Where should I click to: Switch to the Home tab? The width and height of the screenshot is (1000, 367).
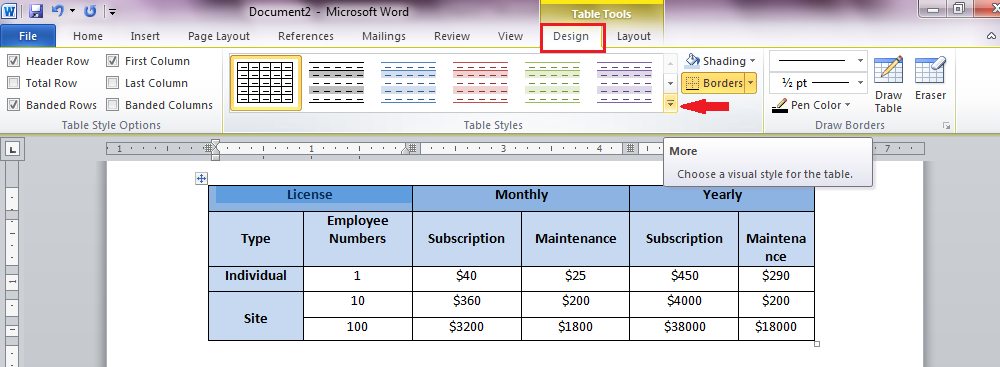(88, 36)
